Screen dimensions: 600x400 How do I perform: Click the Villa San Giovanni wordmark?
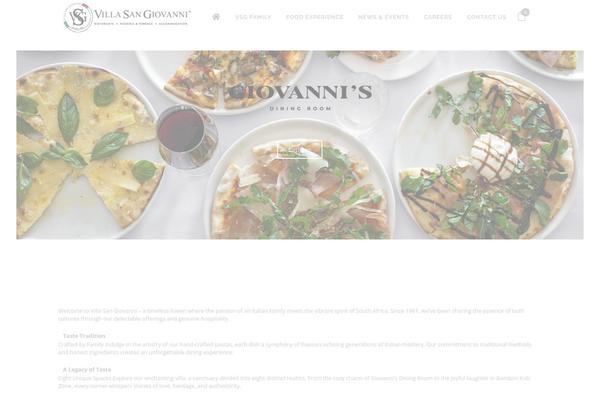tap(142, 17)
